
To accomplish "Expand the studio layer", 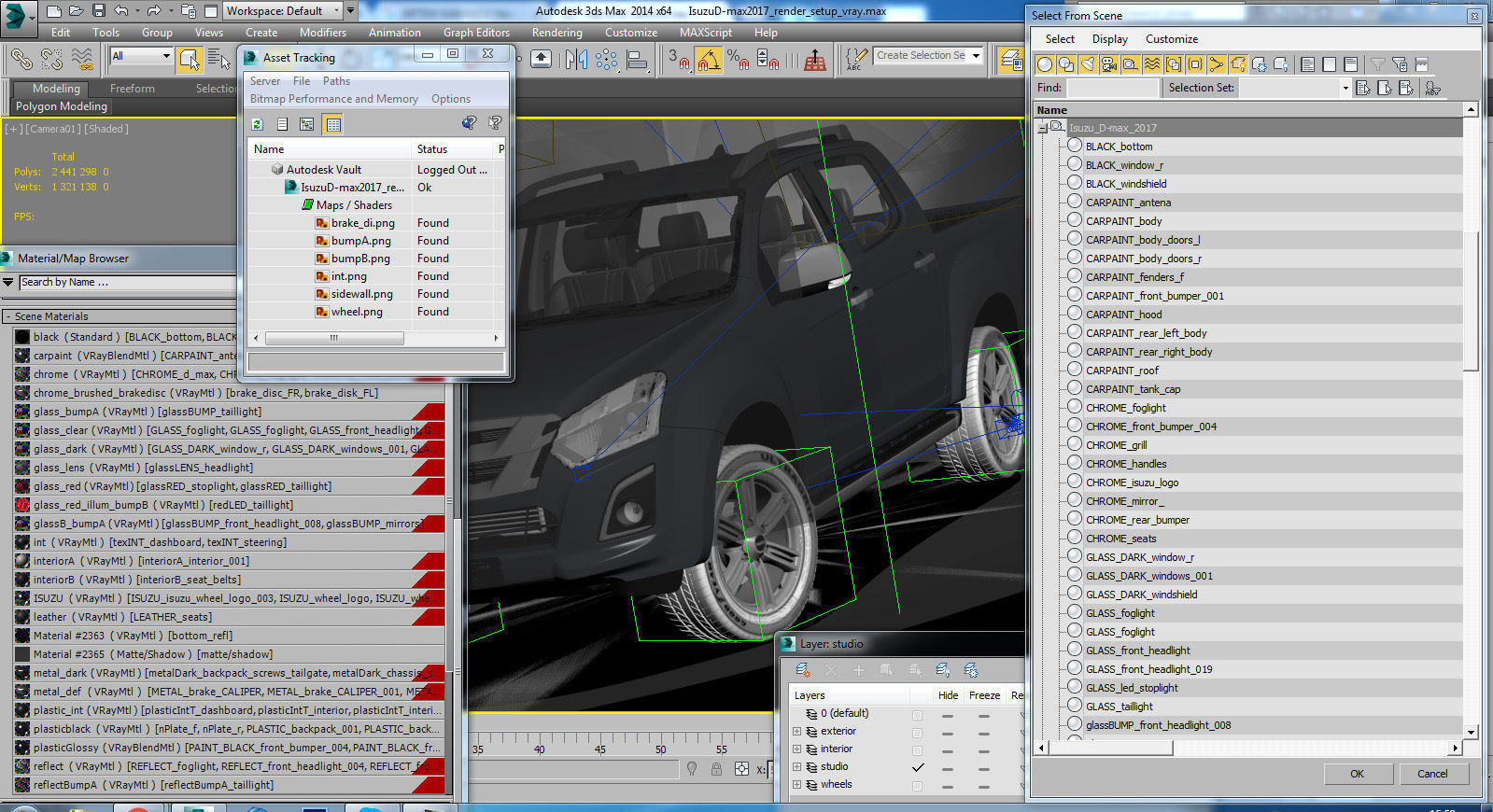I will 796,767.
